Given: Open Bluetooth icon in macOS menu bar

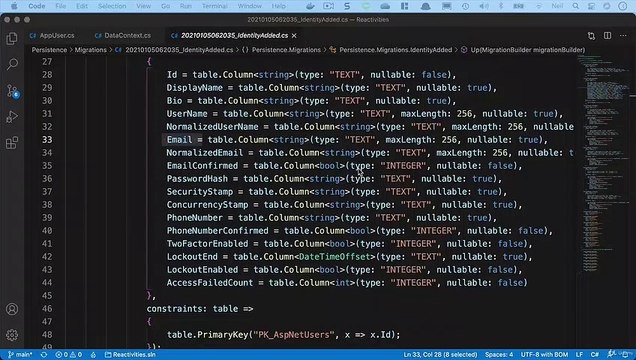Looking at the screenshot, I should pos(501,6).
